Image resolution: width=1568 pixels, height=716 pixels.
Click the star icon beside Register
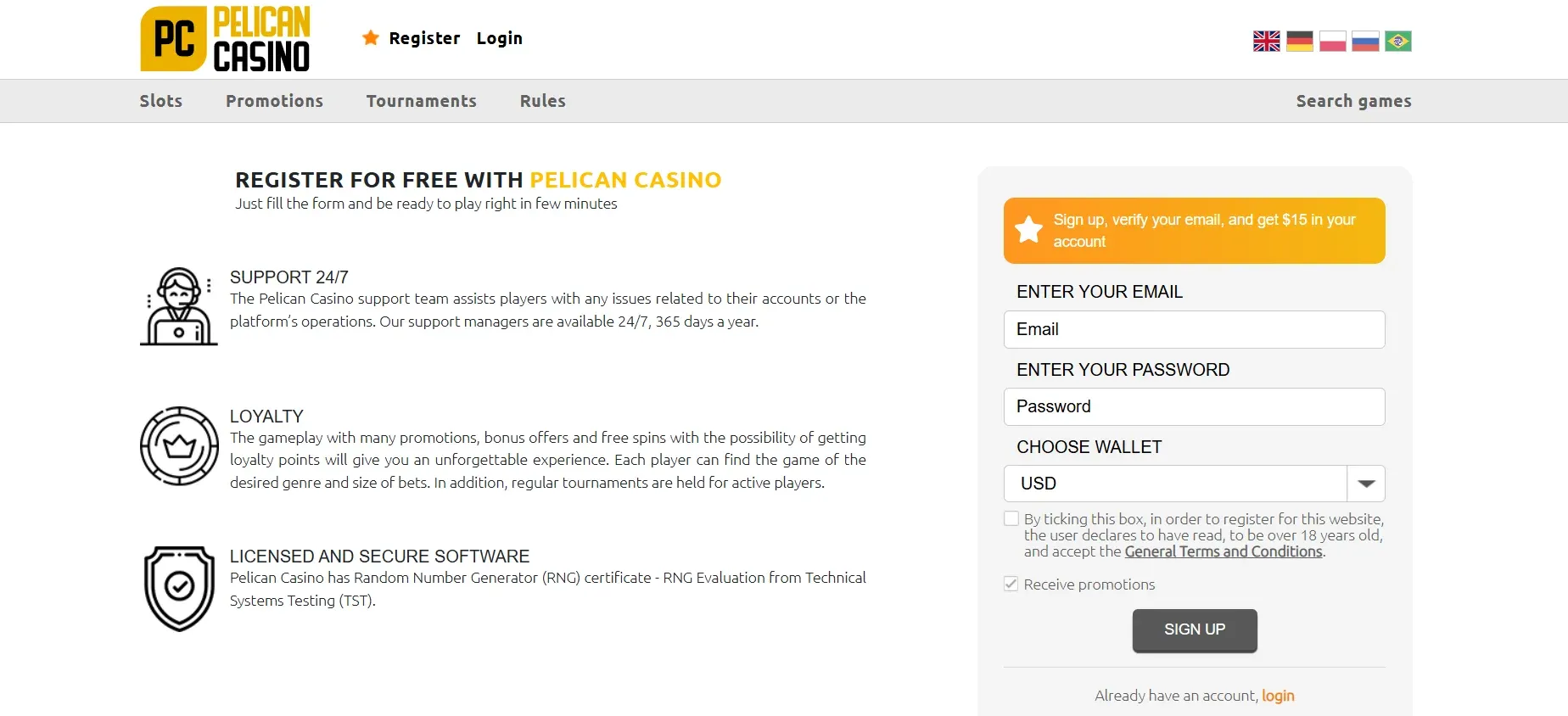click(370, 37)
